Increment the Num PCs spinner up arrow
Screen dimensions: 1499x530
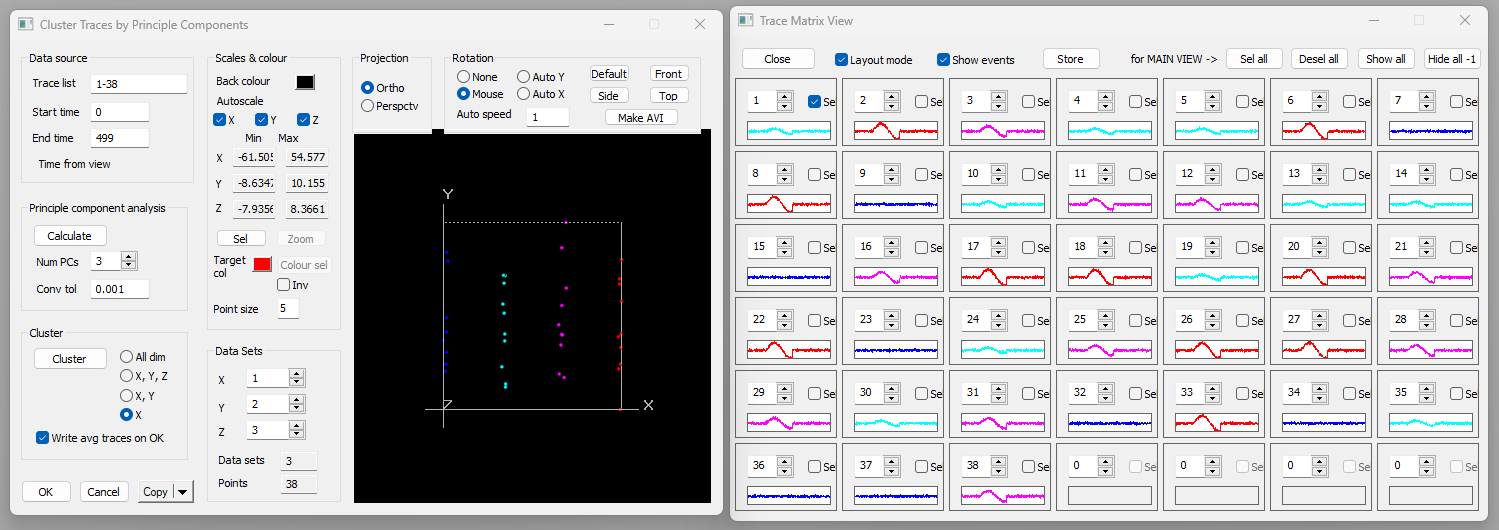point(128,256)
